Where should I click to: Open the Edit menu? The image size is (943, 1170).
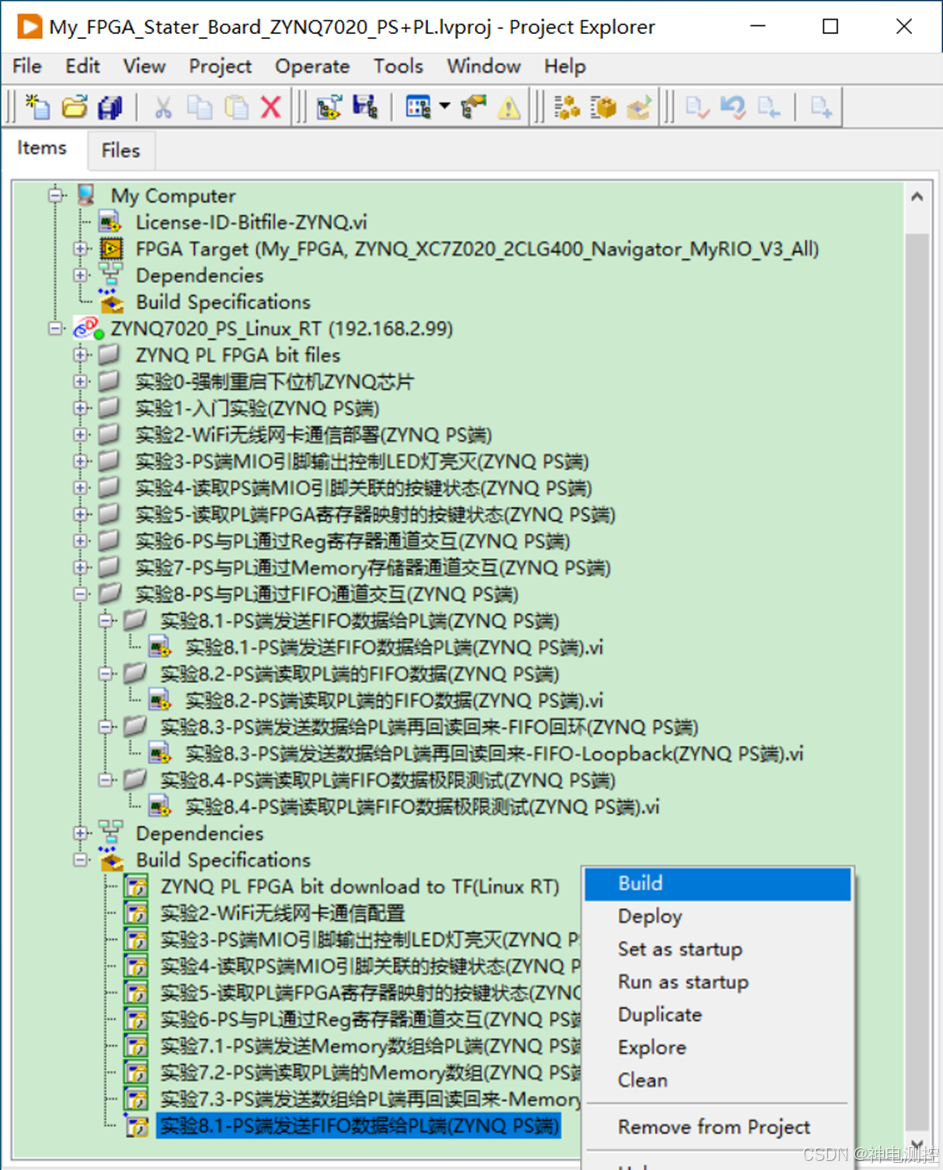(x=82, y=66)
